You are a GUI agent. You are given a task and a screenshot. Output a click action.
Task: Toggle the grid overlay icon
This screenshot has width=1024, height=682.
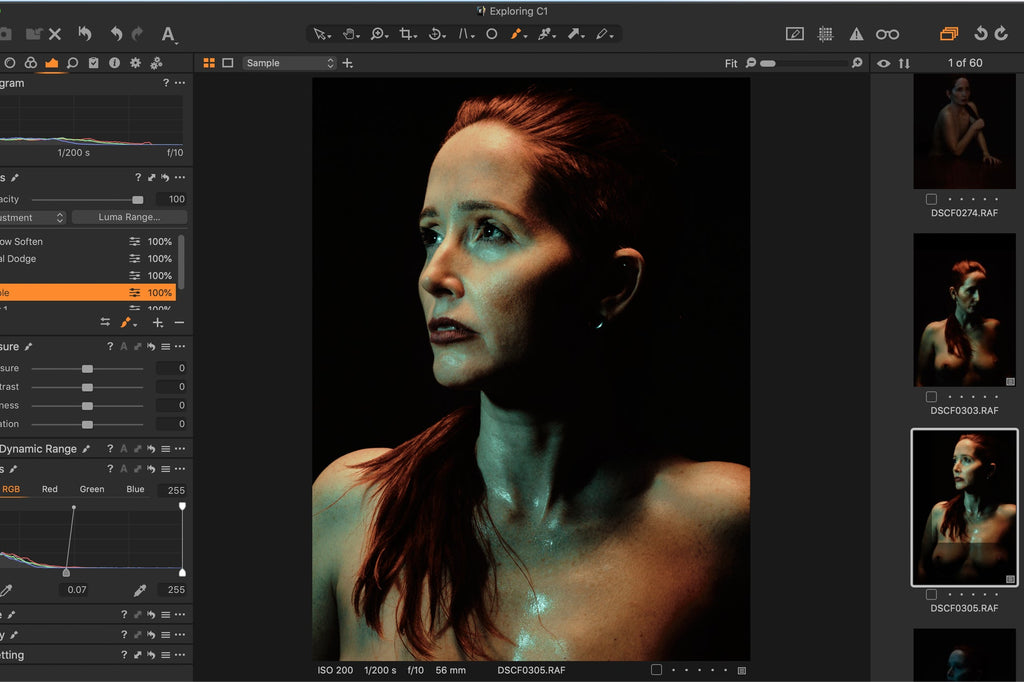point(825,34)
